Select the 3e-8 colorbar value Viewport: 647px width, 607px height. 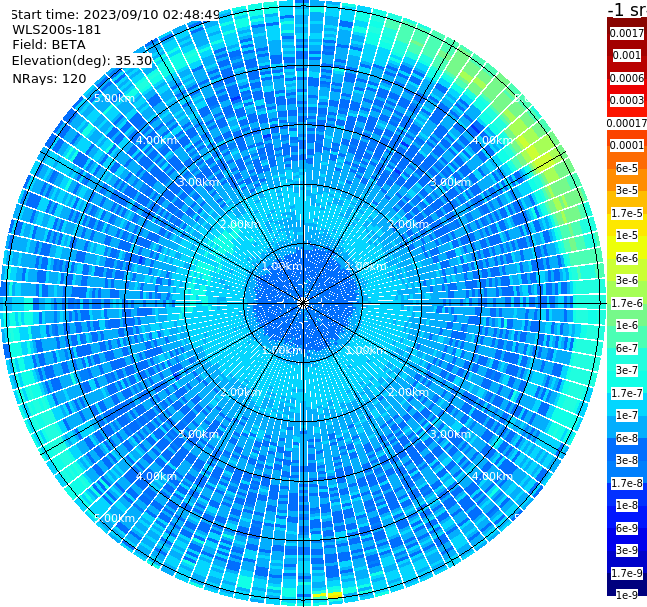(x=627, y=460)
